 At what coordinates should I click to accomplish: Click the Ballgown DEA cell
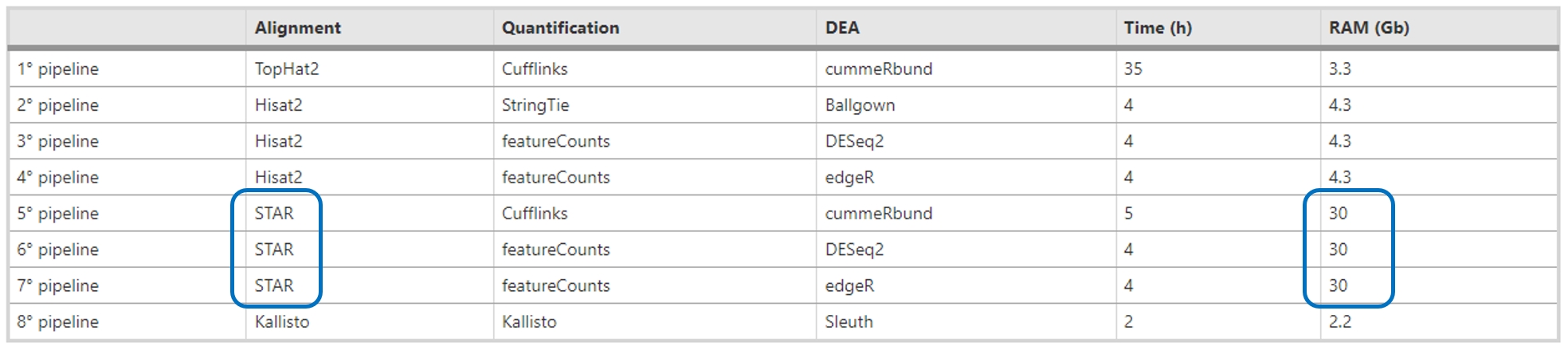860,105
